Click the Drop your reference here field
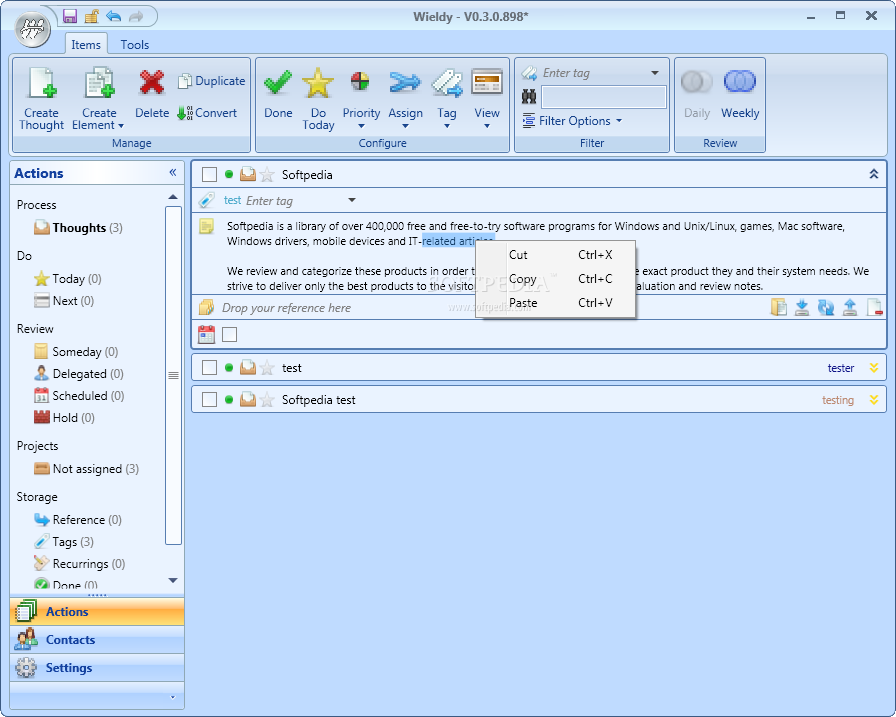This screenshot has width=896, height=717. pyautogui.click(x=286, y=308)
